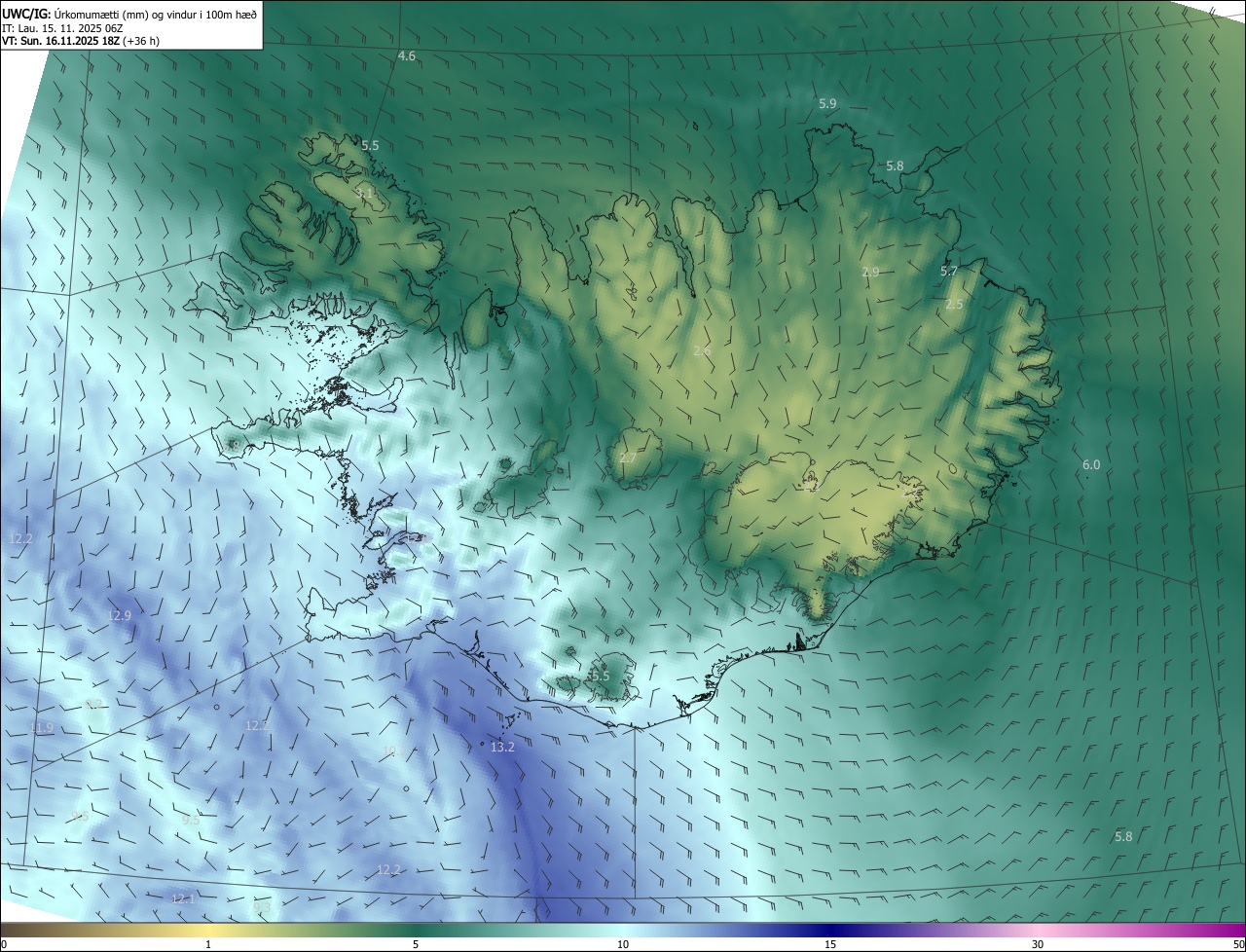Click the VT valid time line in legend
This screenshot has width=1246, height=952.
click(x=81, y=42)
